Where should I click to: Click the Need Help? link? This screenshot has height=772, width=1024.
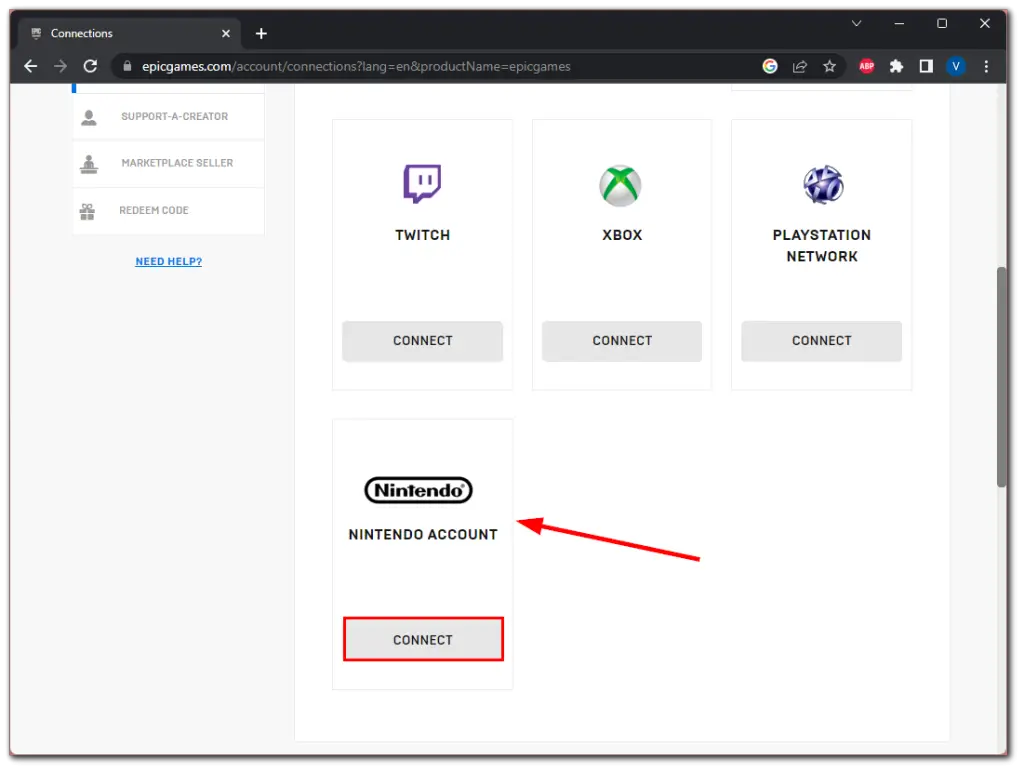point(168,261)
